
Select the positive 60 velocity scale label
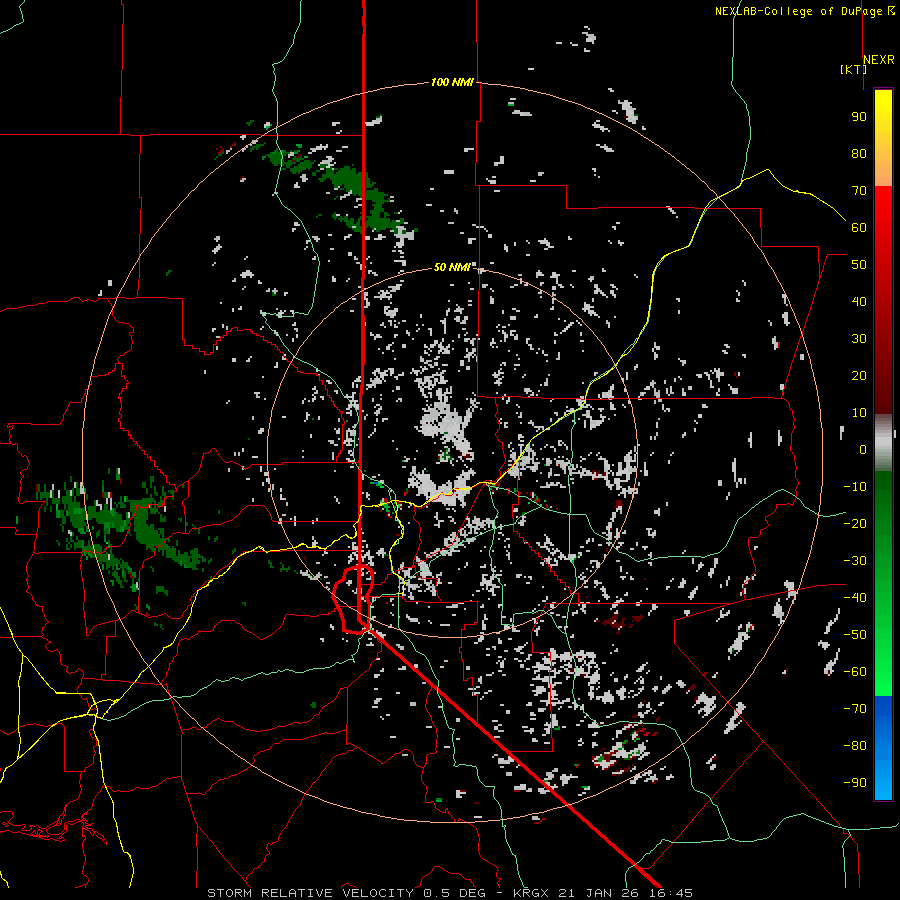[859, 227]
